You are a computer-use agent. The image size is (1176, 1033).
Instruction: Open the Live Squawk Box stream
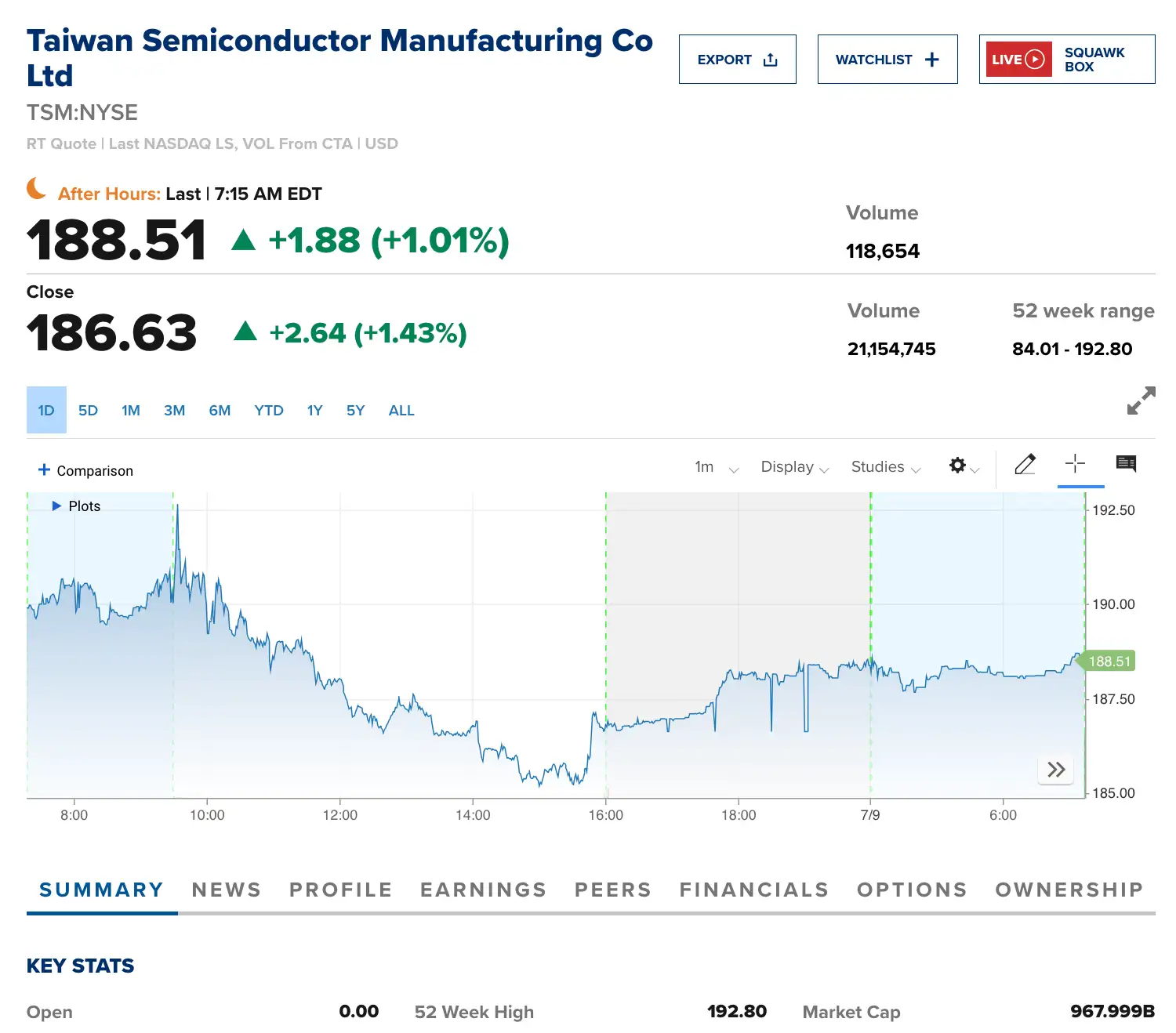click(1066, 60)
